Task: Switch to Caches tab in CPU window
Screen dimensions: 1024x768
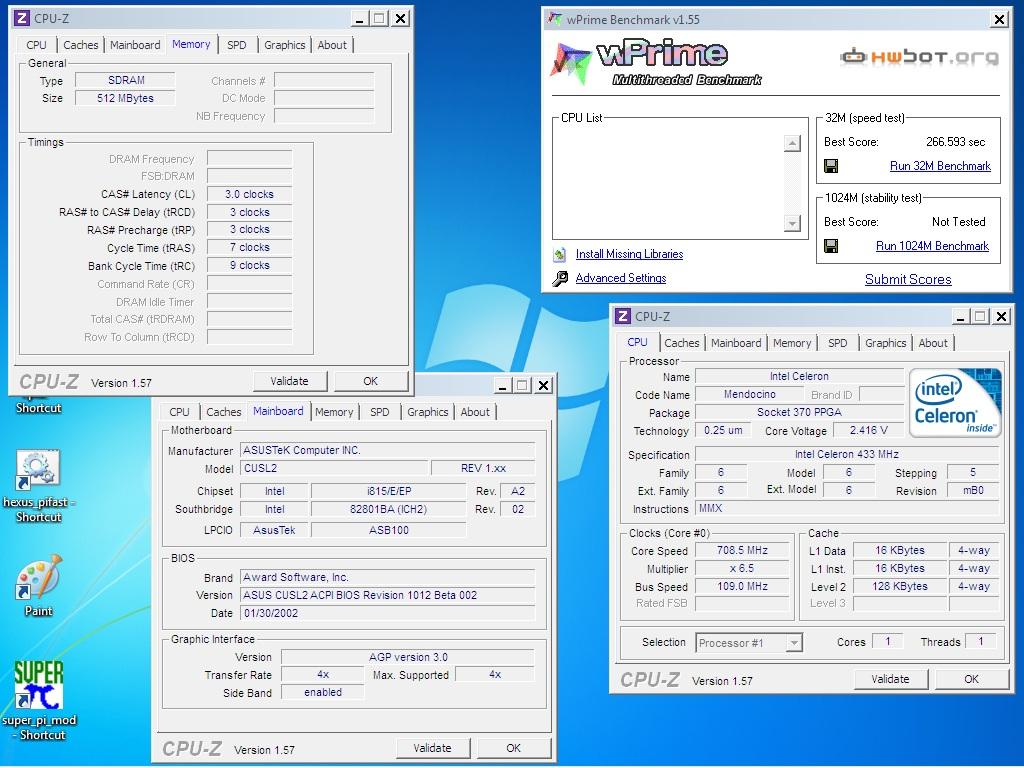Action: (681, 343)
